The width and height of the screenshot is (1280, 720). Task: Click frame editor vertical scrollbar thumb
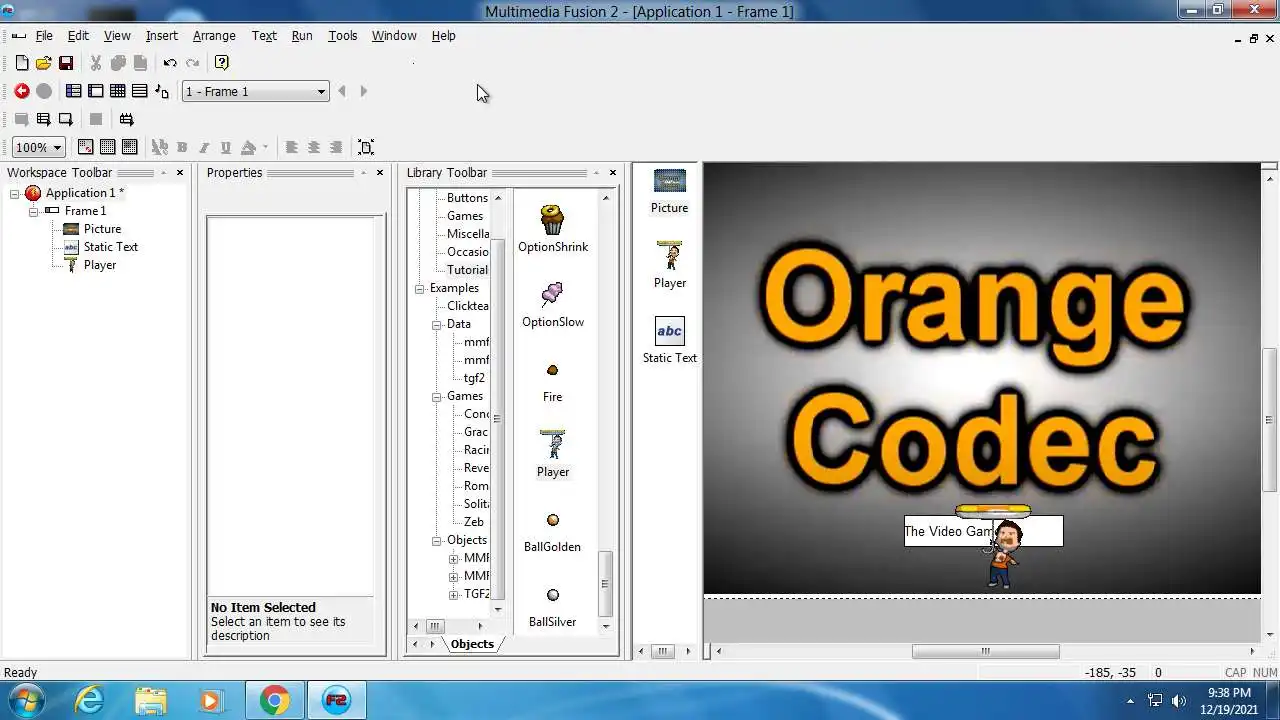(1270, 418)
